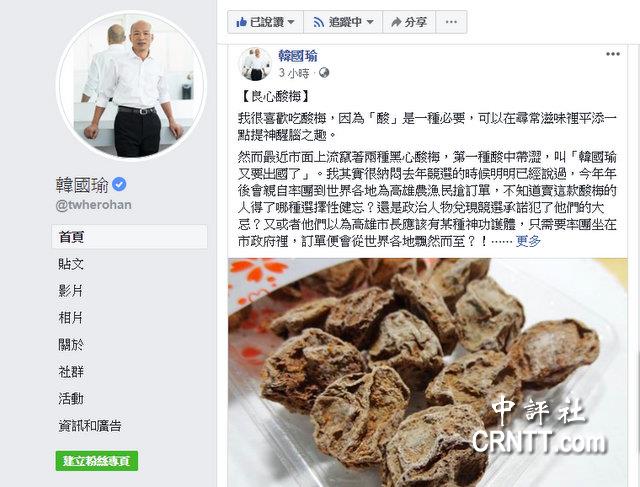This screenshot has height=487, width=640.
Task: Expand the 已說讚 dropdown arrow
Action: click(x=291, y=22)
